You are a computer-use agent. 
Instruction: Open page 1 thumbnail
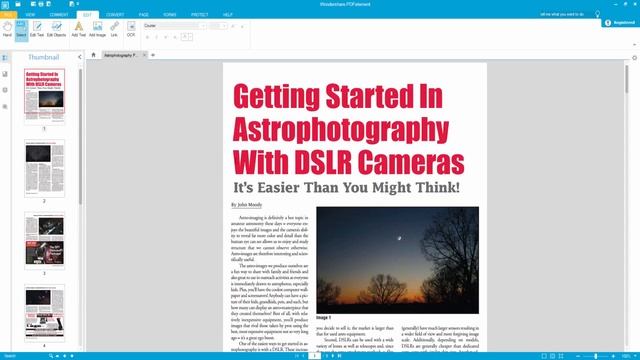pyautogui.click(x=44, y=96)
